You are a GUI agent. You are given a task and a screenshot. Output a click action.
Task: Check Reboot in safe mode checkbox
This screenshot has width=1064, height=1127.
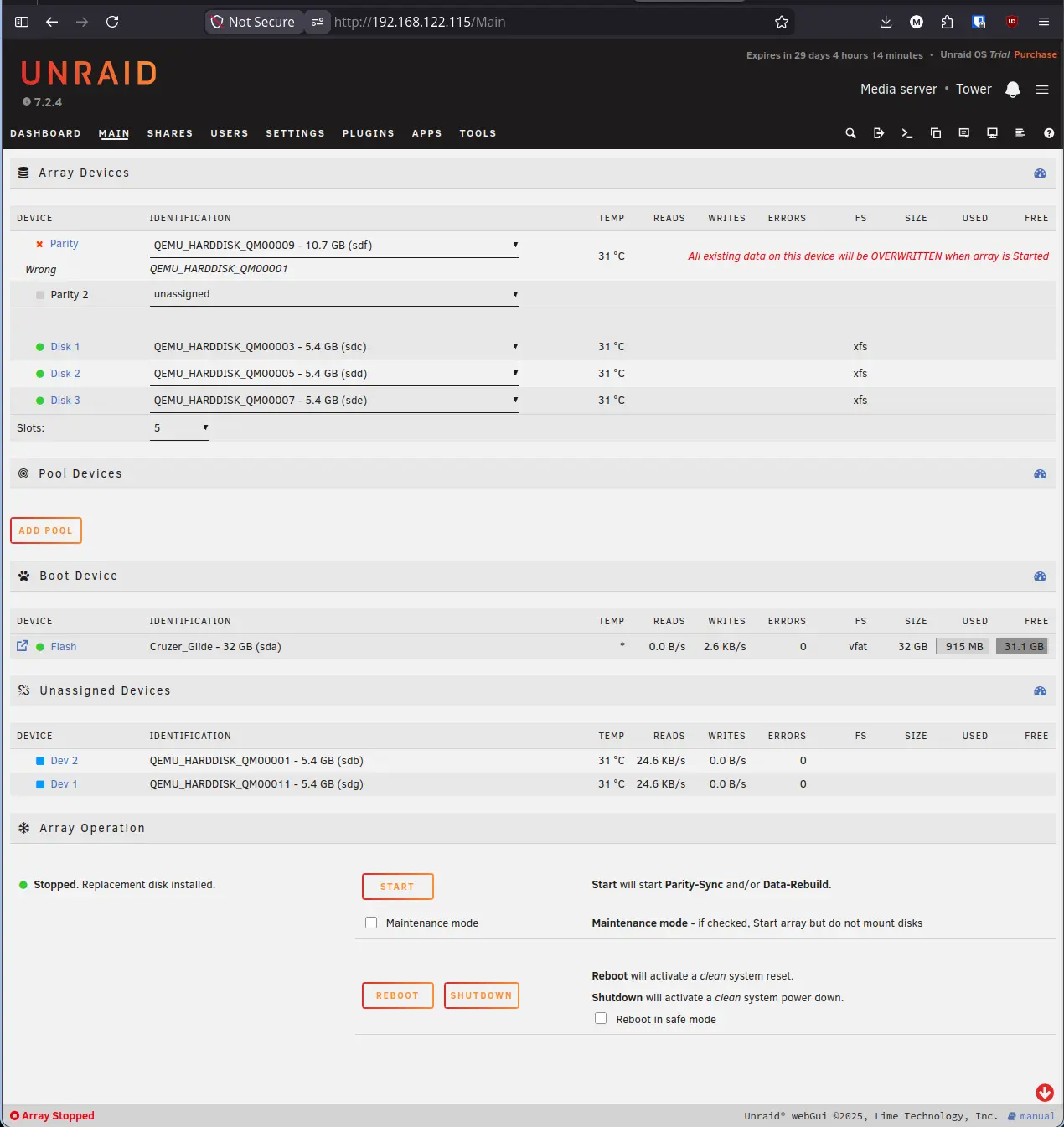click(x=601, y=1018)
